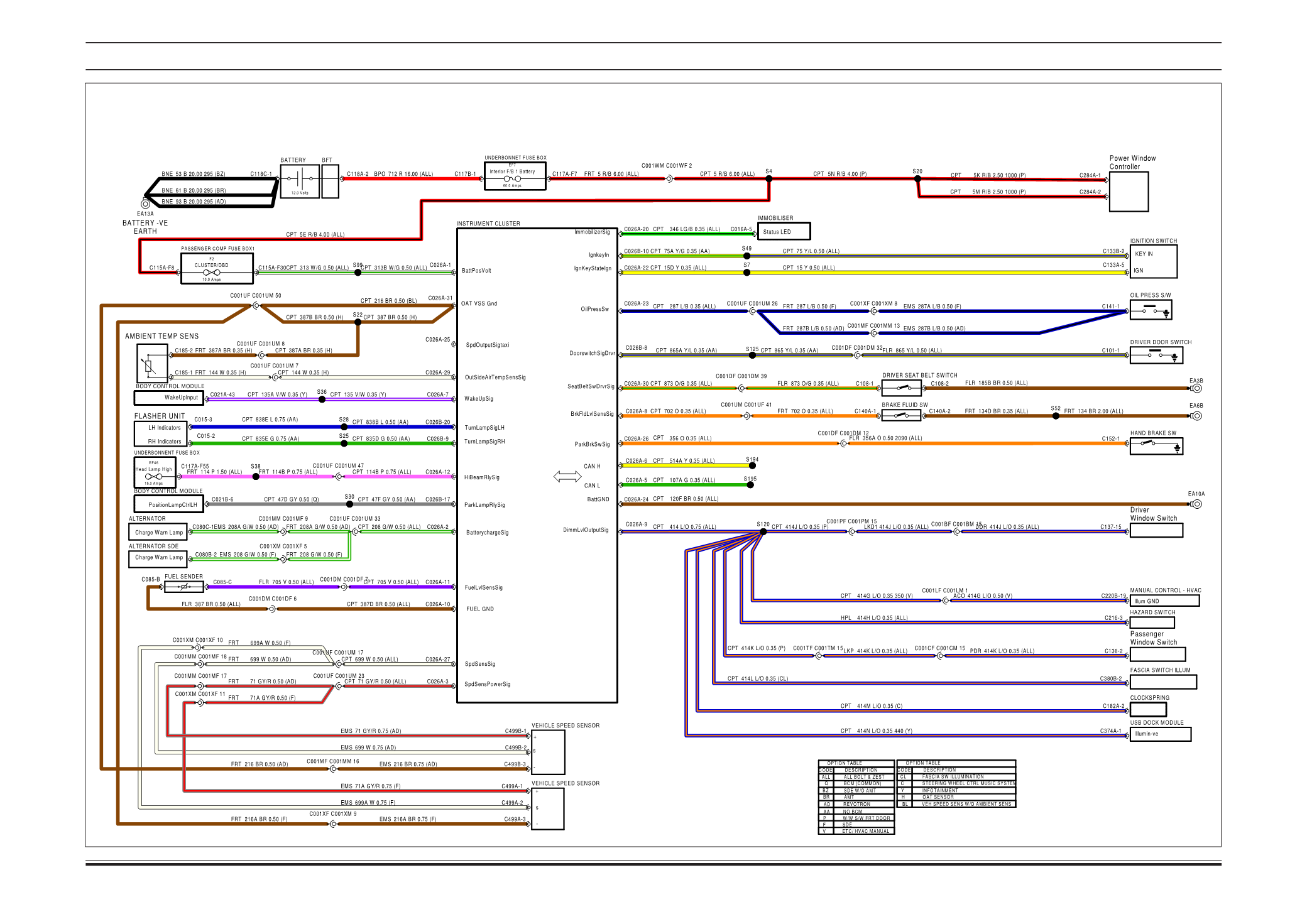The width and height of the screenshot is (1307, 924).
Task: Click the CAN H / CAN L double arrow
Action: point(567,477)
